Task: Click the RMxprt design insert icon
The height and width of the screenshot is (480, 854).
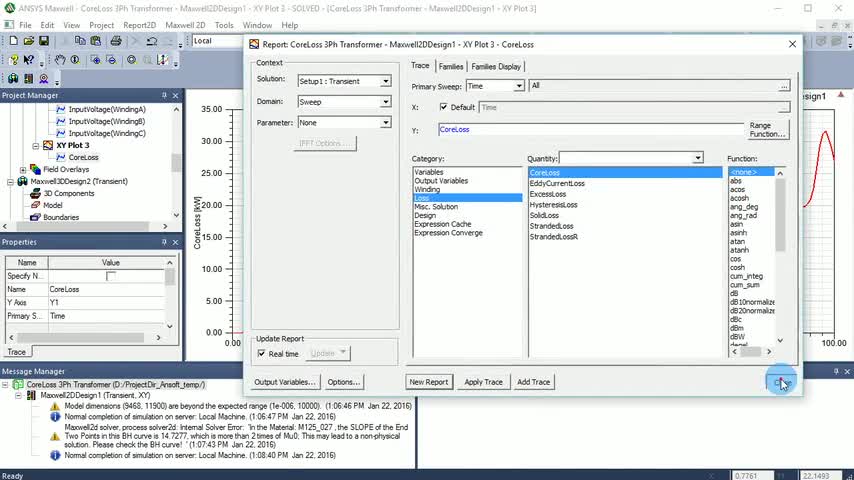Action: click(44, 78)
